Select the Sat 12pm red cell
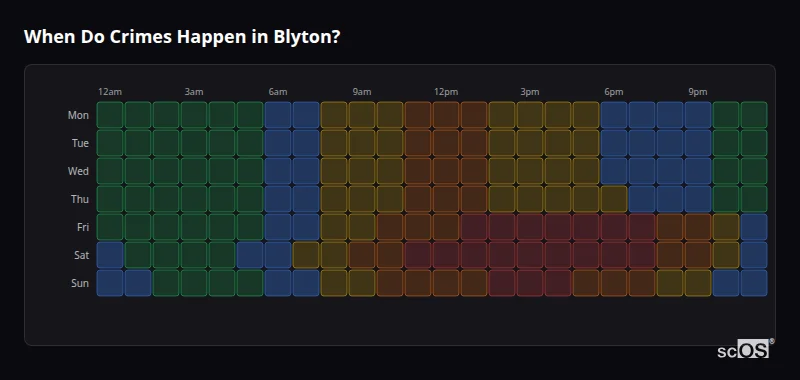Image resolution: width=800 pixels, height=380 pixels. pyautogui.click(x=446, y=255)
